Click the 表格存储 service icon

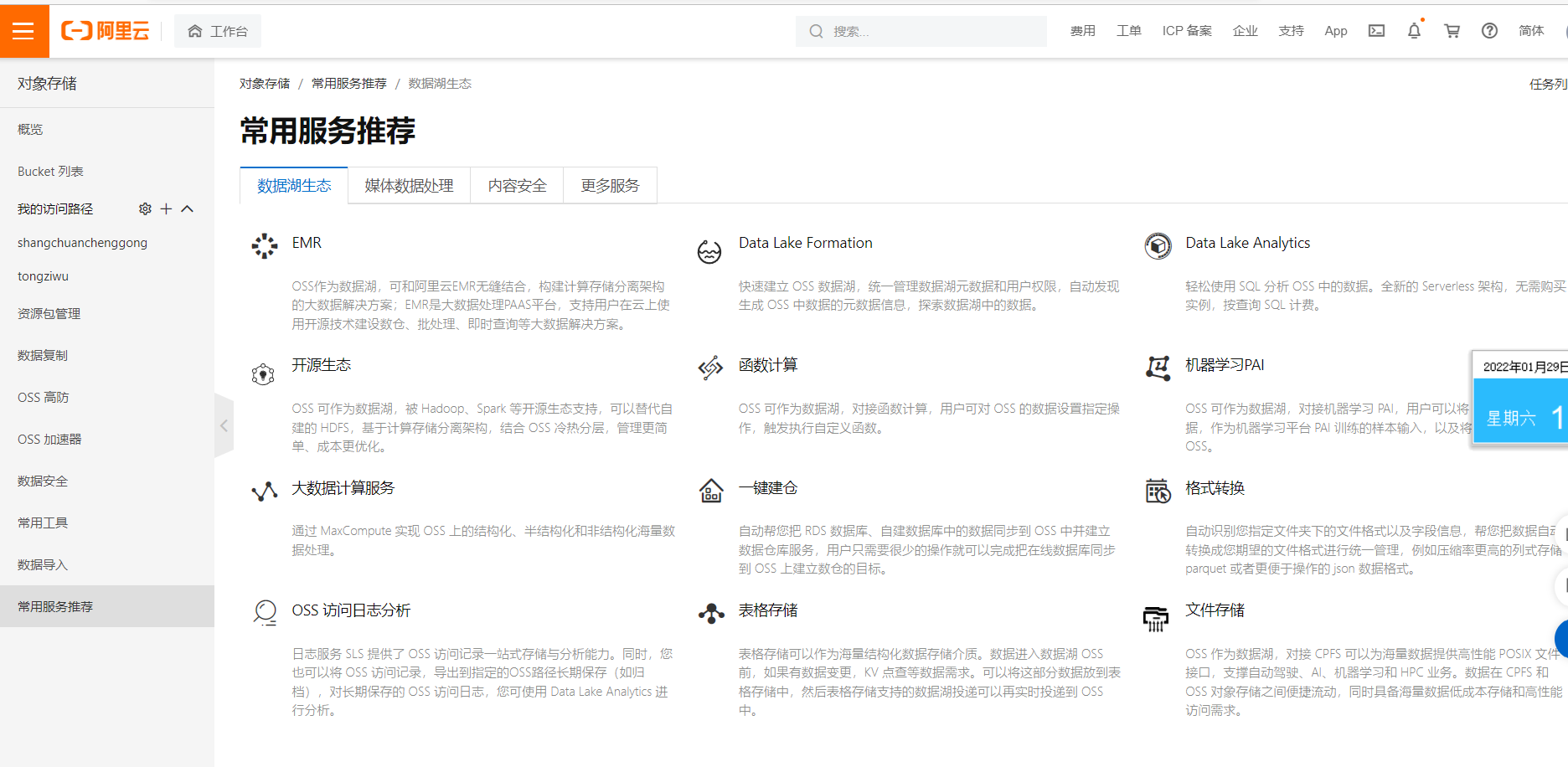[x=711, y=614]
